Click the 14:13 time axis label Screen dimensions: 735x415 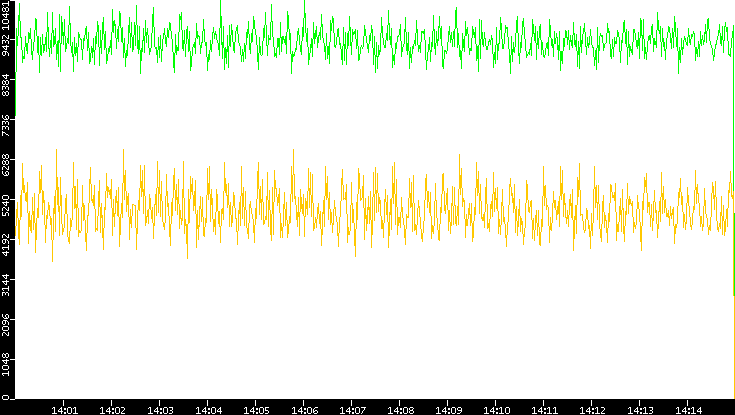click(x=641, y=411)
